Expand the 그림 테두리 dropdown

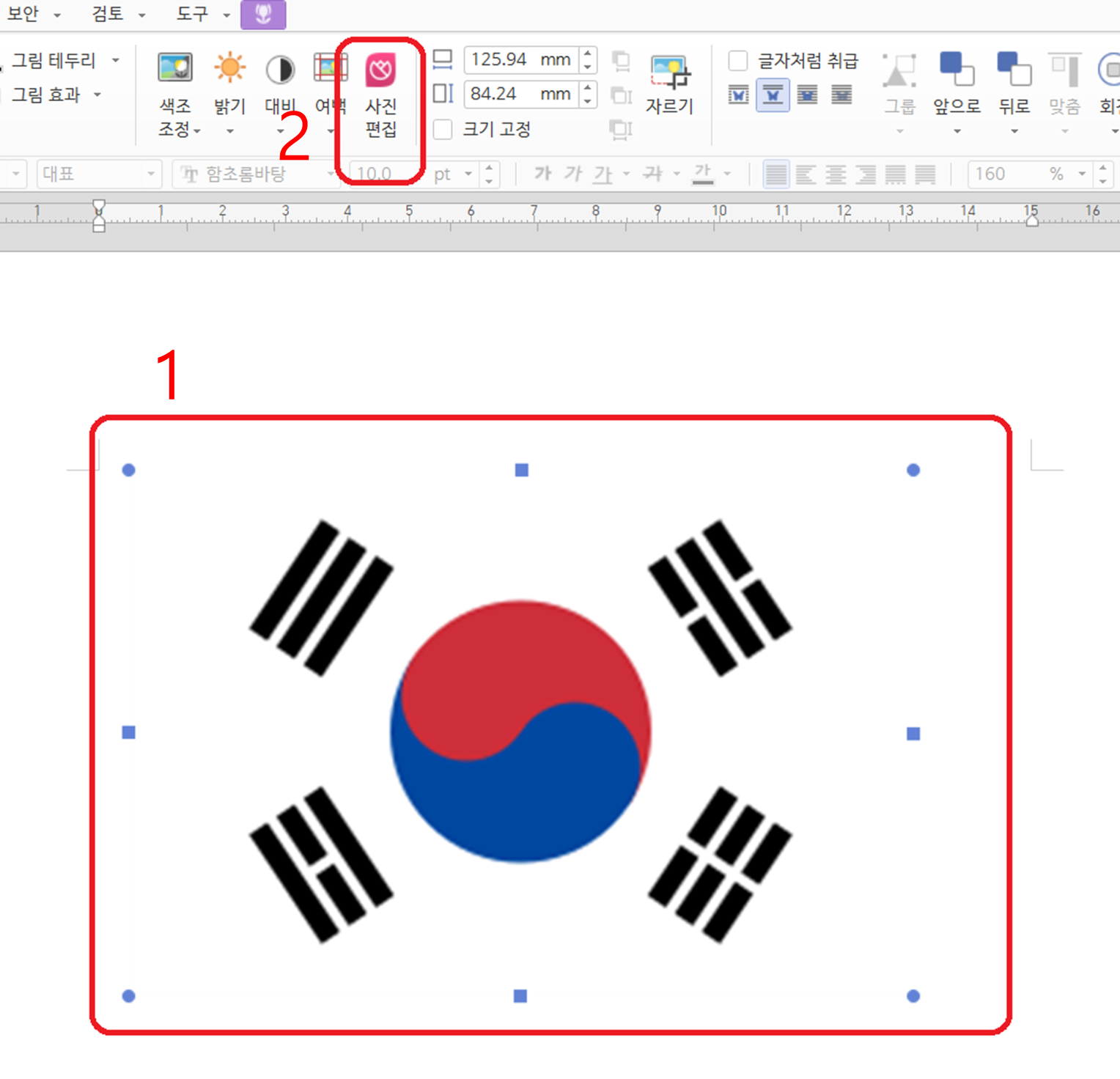[x=116, y=60]
